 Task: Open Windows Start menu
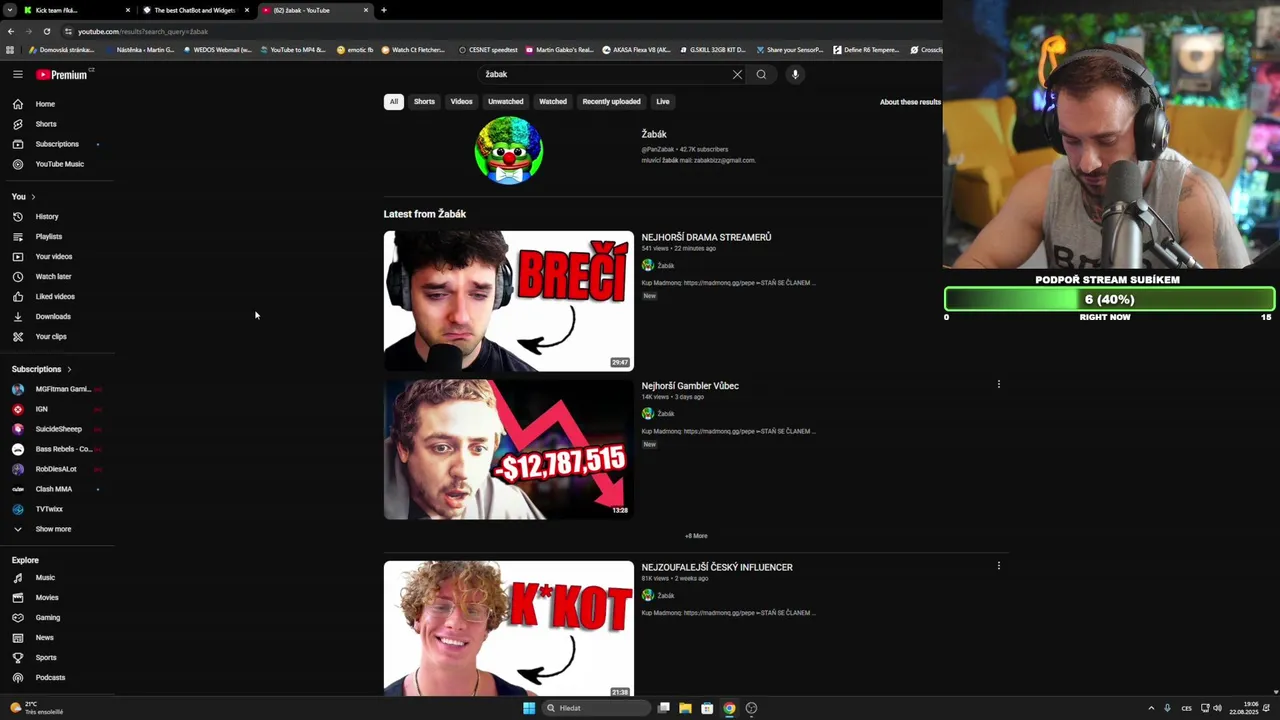[x=529, y=708]
